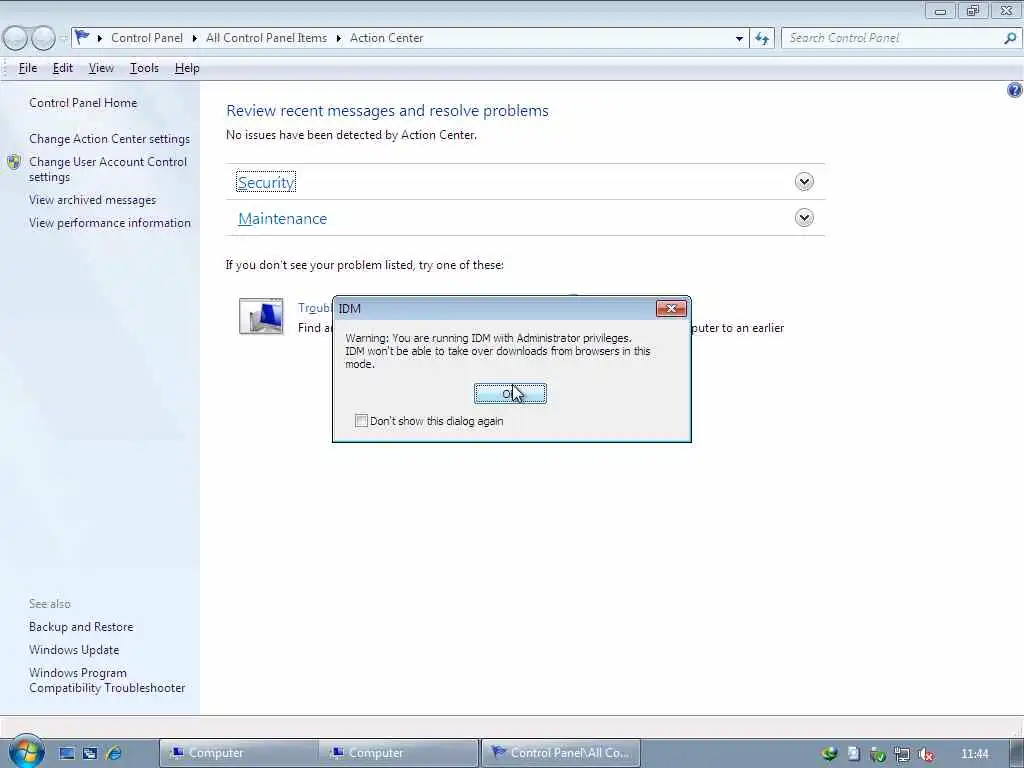Screen dimensions: 1024x768
Task: Click the network tray icon
Action: click(x=902, y=754)
